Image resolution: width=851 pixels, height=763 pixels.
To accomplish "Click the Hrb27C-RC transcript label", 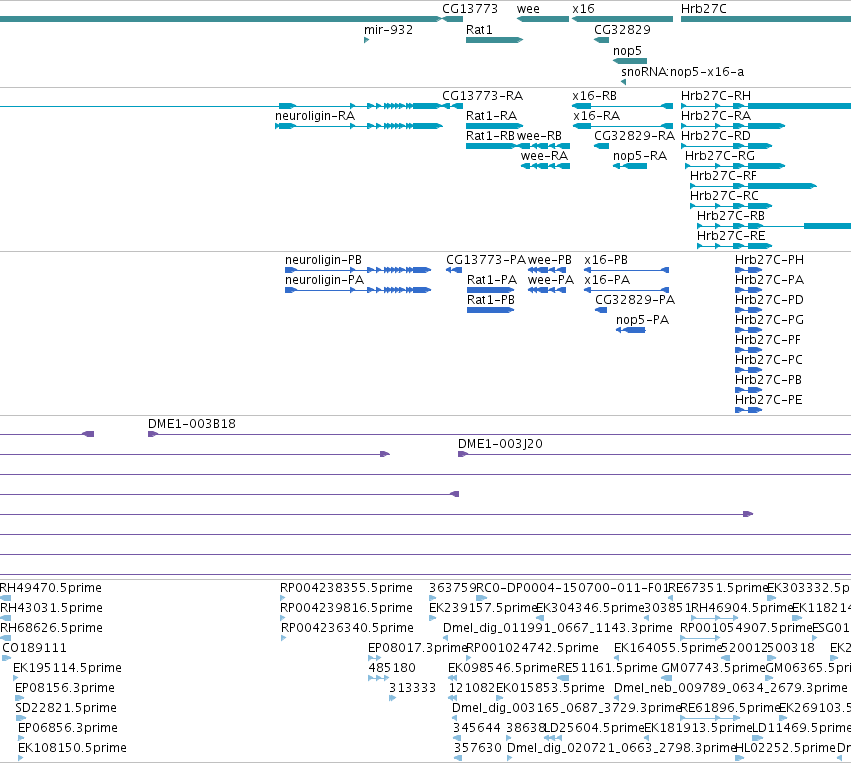I will point(724,196).
